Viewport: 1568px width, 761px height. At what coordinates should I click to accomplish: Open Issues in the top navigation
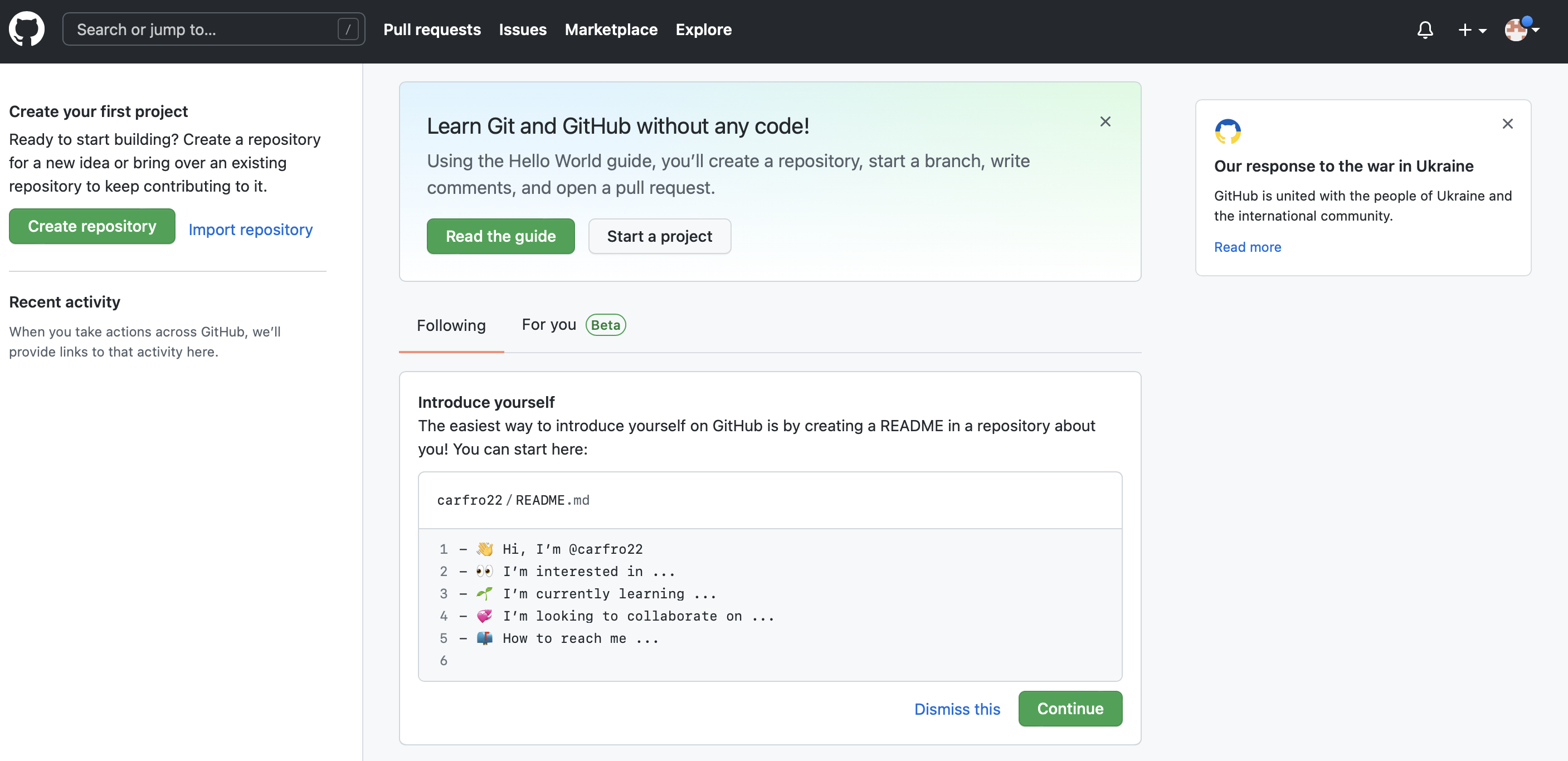[522, 29]
